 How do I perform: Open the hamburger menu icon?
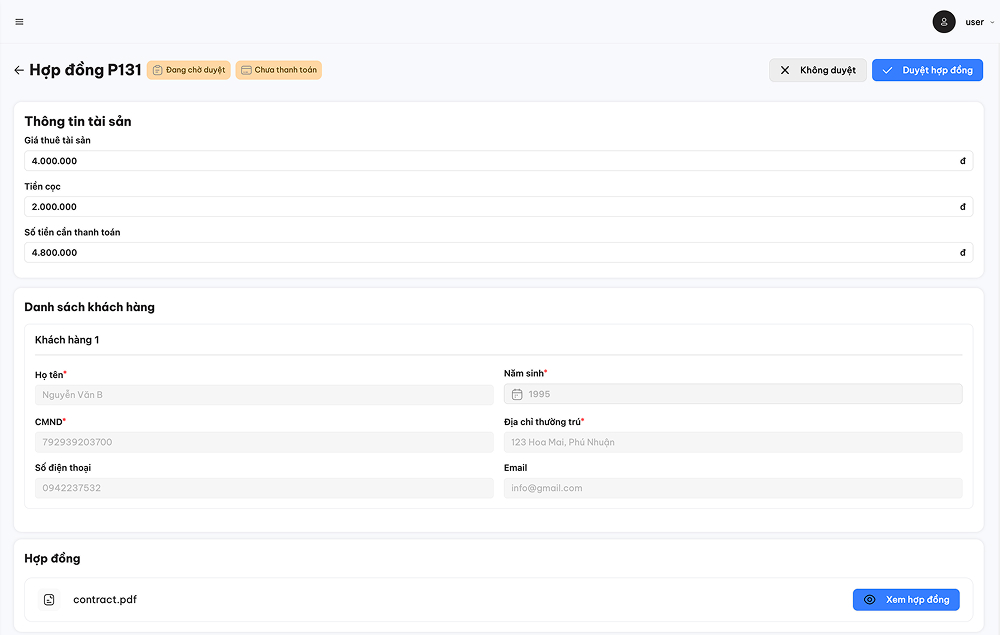pos(19,22)
